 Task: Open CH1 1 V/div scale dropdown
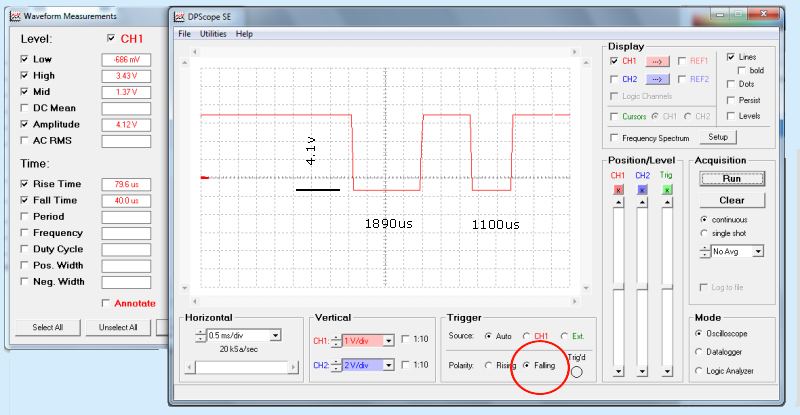[388, 340]
